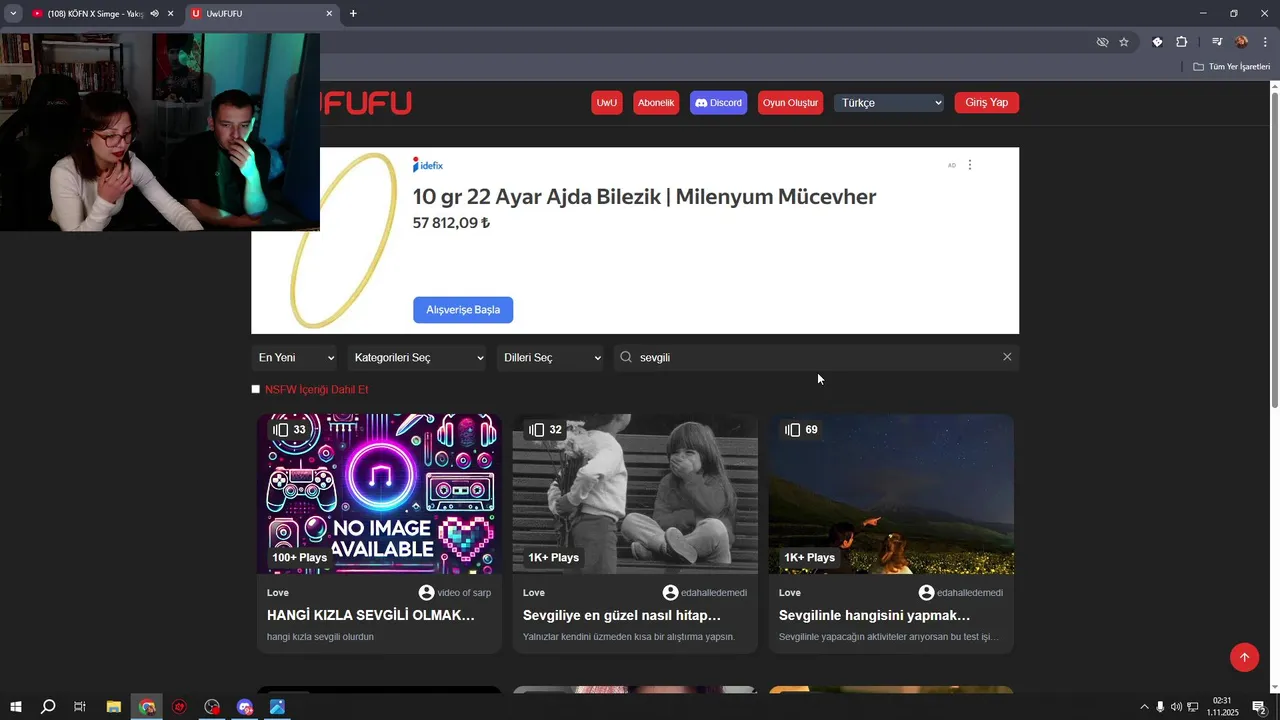
Task: Expand the En Yeni sort dropdown
Action: pos(294,357)
